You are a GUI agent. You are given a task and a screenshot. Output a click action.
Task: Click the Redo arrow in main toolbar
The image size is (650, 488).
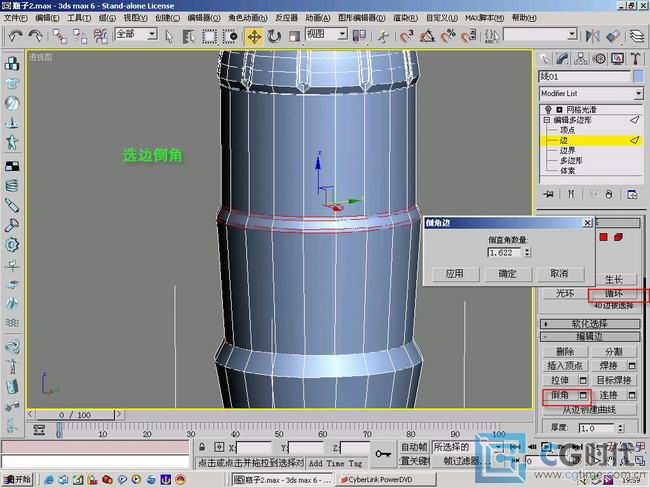(35, 36)
